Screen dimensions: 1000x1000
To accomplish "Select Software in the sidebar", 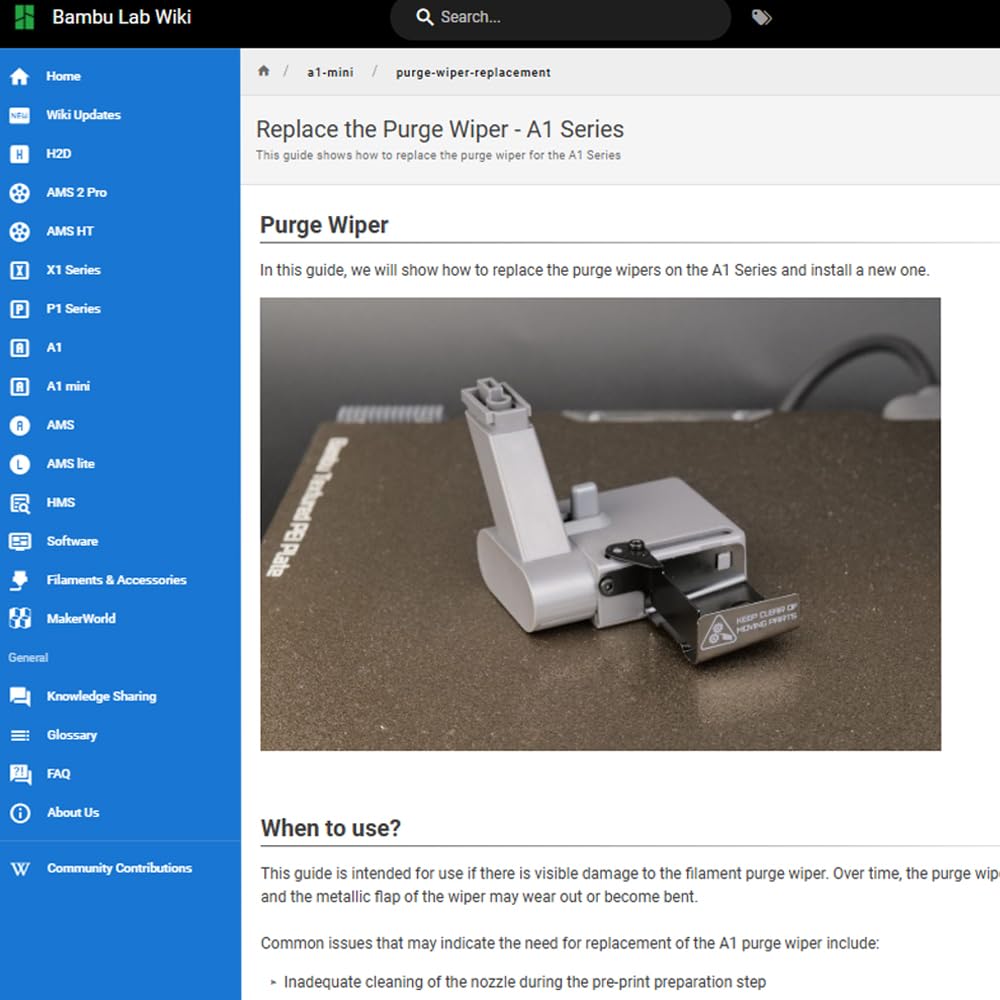I will (x=72, y=541).
